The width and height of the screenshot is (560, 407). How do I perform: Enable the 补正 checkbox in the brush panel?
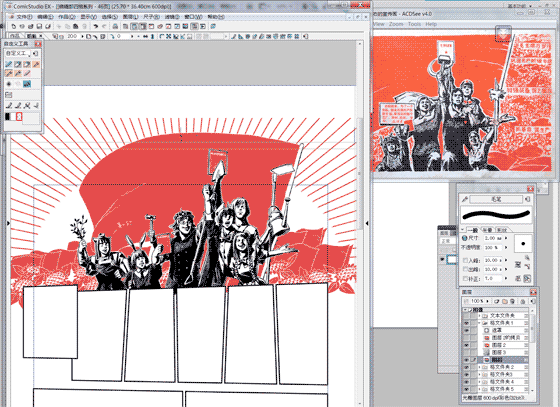465,278
